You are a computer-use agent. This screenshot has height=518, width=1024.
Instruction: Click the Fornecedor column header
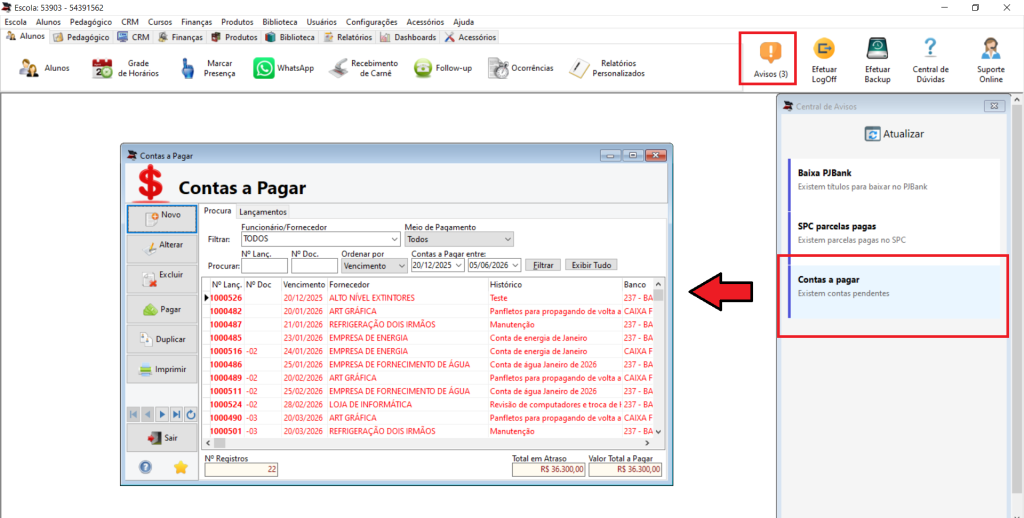[408, 285]
